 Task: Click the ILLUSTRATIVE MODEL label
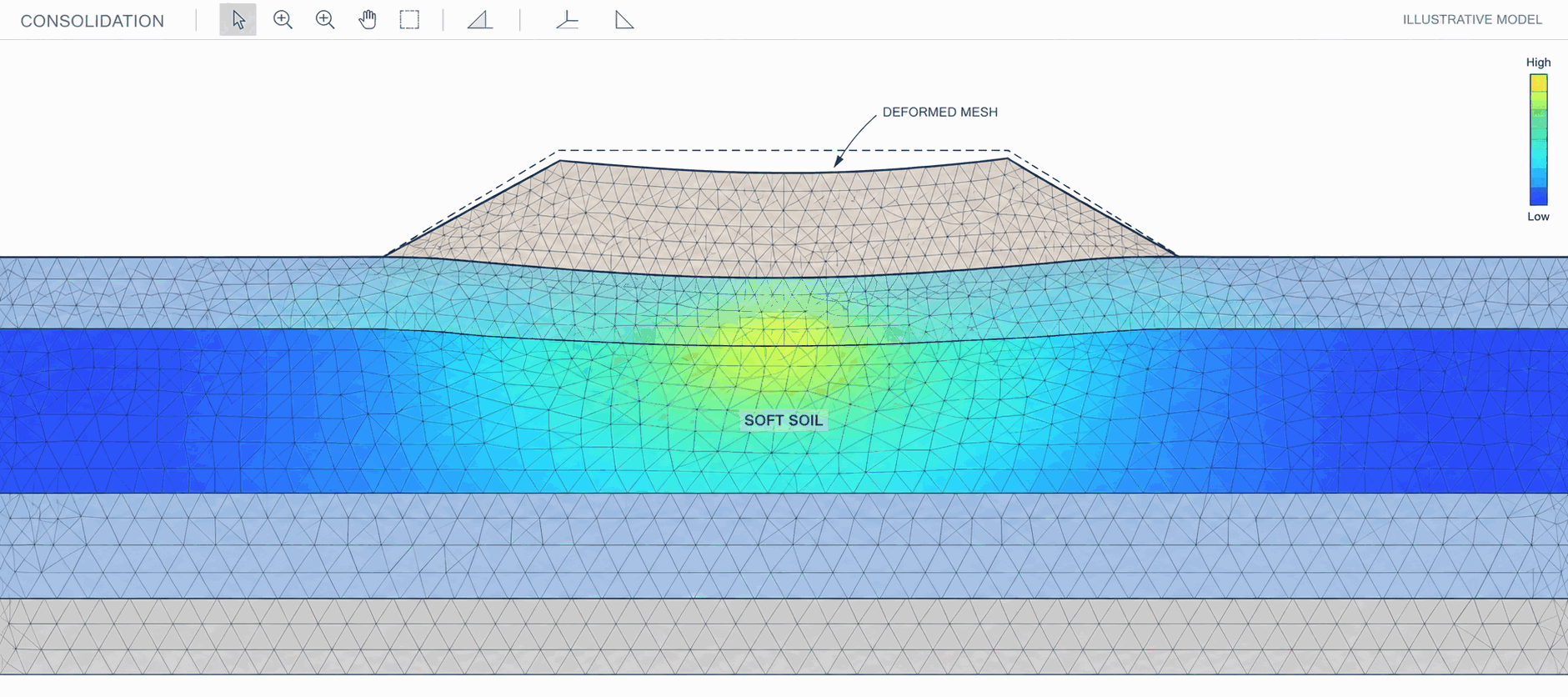click(x=1472, y=19)
